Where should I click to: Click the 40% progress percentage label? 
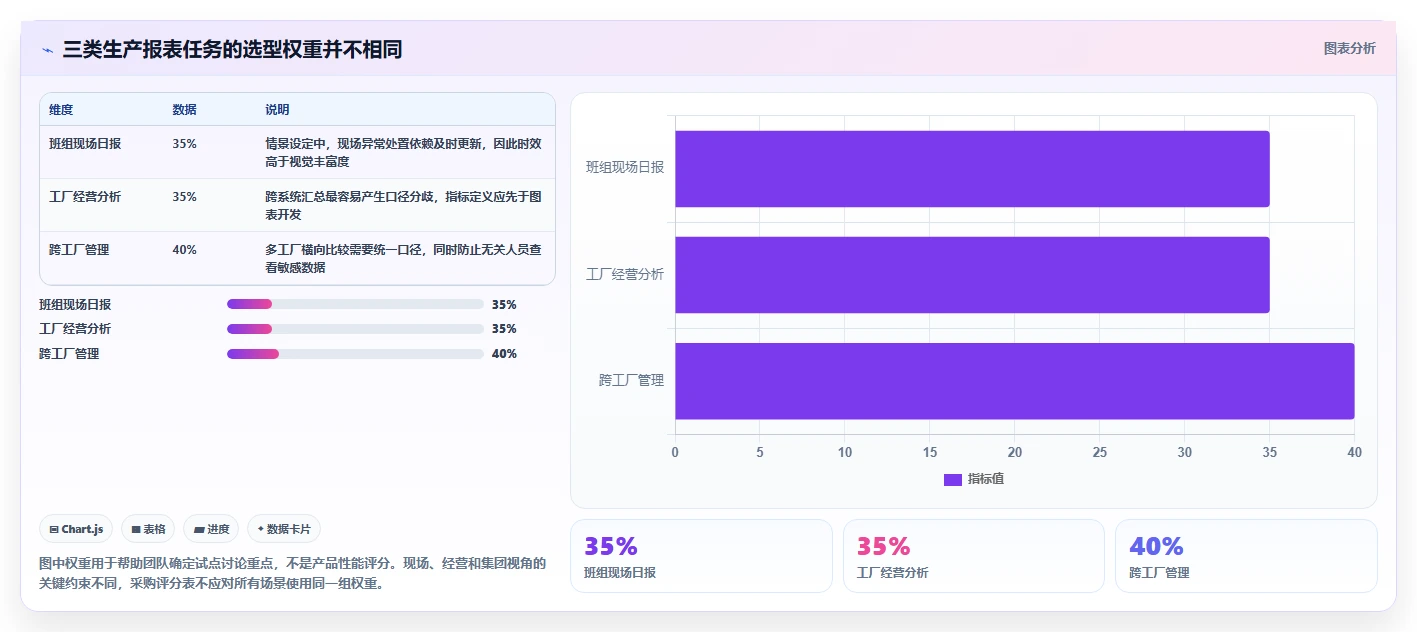[504, 353]
